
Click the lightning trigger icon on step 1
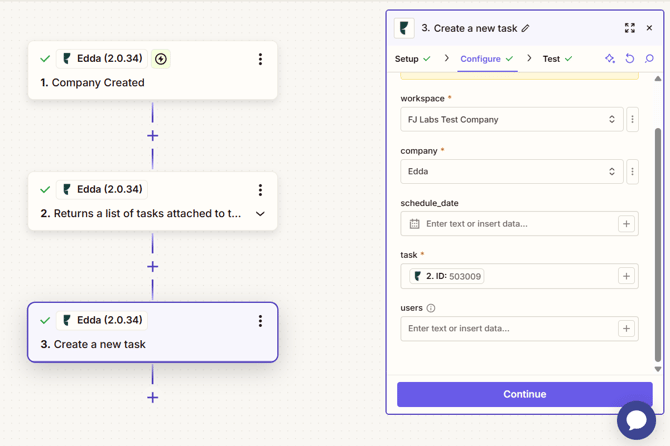tap(161, 59)
